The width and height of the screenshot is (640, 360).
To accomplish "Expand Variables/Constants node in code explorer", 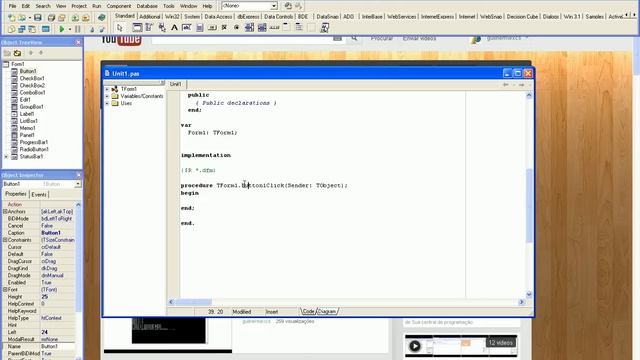I will click(x=107, y=96).
